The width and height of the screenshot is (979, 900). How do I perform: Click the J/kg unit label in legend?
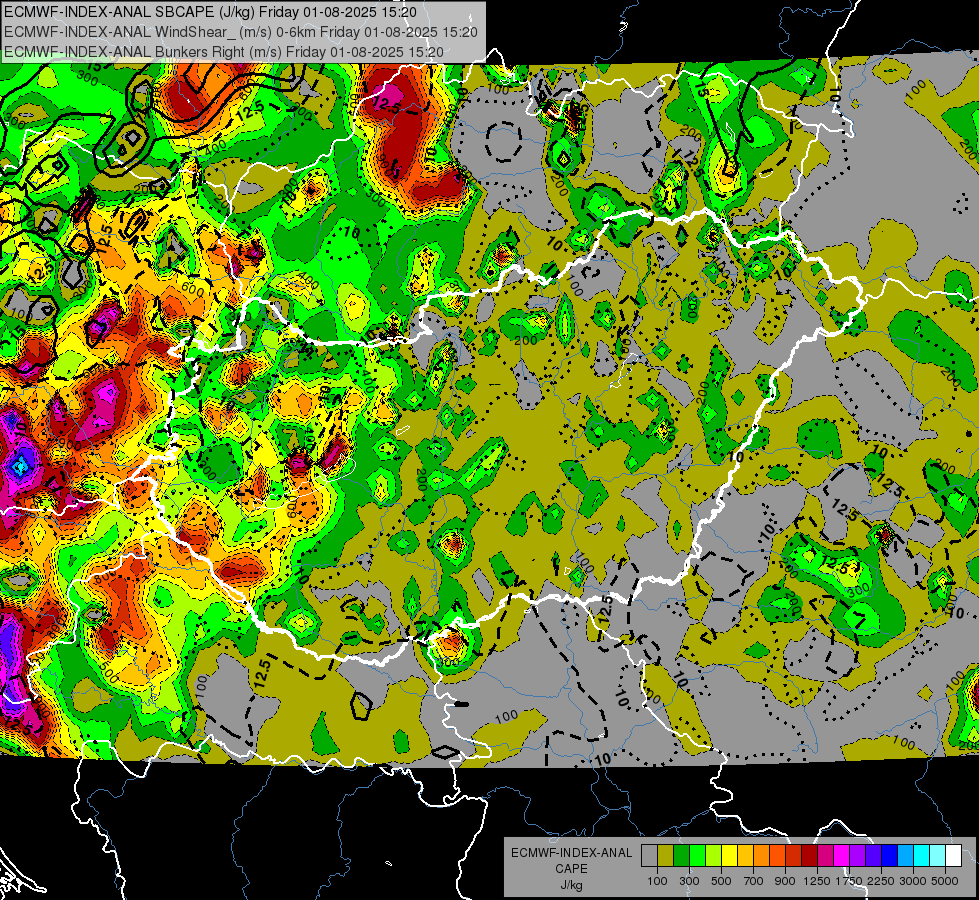571,885
